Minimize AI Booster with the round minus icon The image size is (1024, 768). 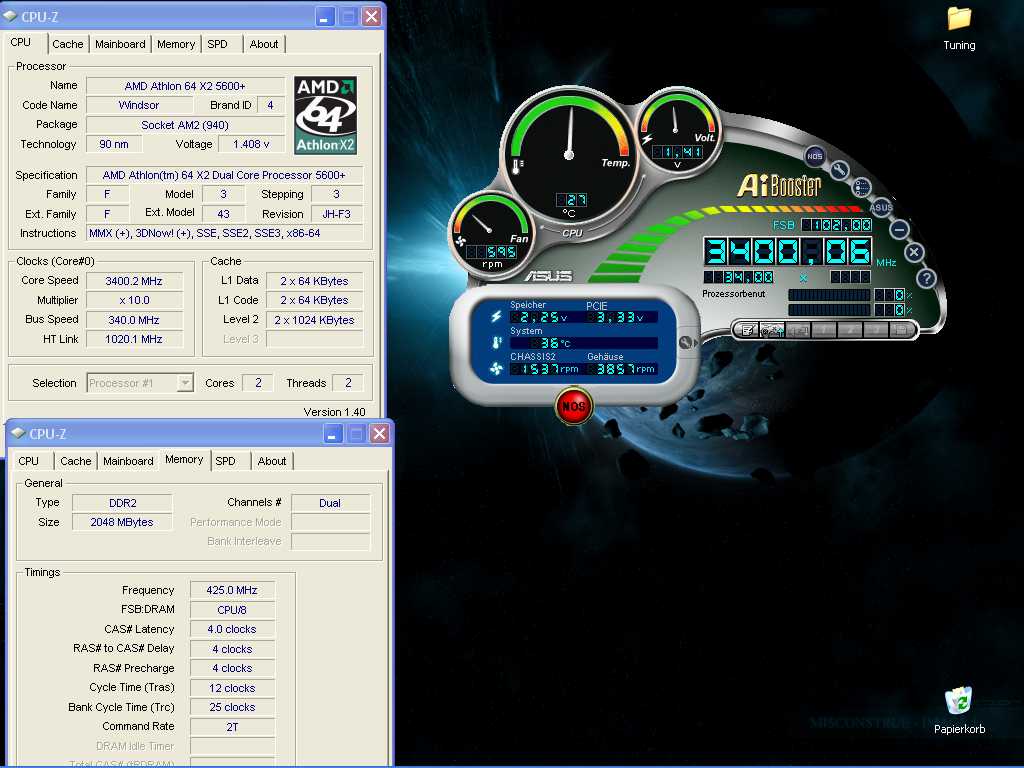899,229
